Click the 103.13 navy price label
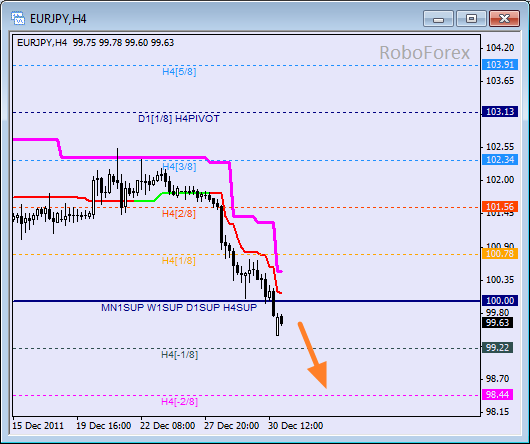The image size is (530, 444). coord(500,112)
